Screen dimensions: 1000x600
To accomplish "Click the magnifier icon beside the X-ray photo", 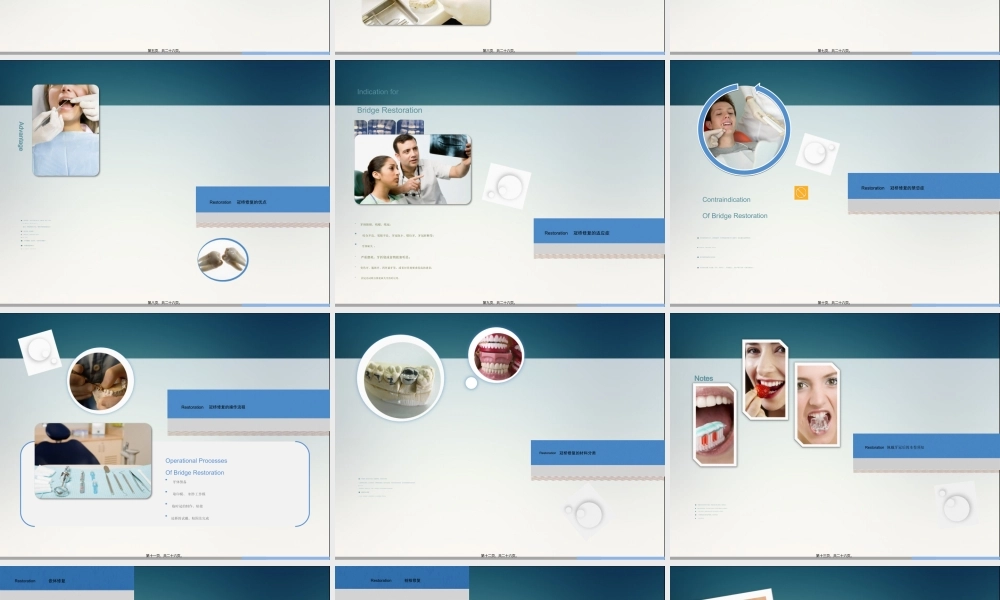I will click(x=506, y=185).
